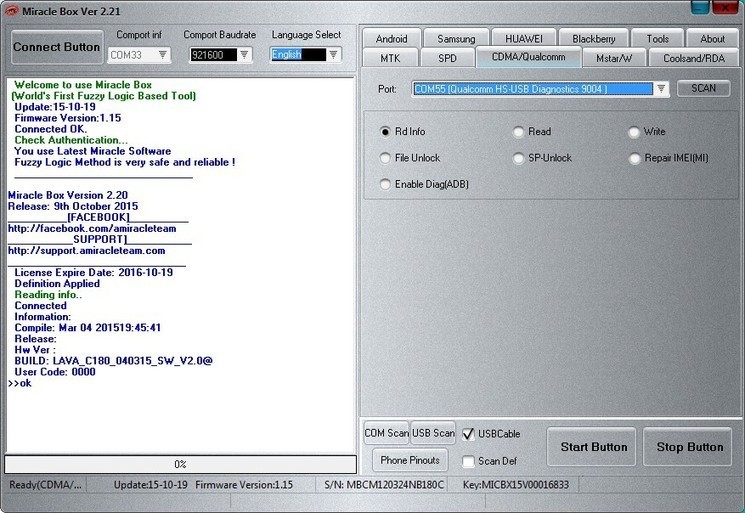Select the Read radio option
Screen dimensions: 745x513
point(518,132)
